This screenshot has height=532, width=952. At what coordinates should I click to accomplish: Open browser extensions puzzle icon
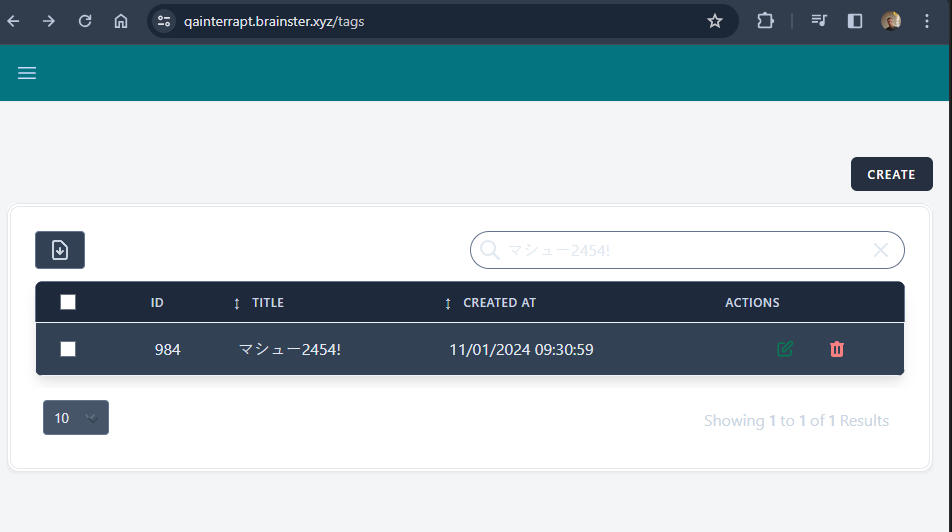coord(765,21)
